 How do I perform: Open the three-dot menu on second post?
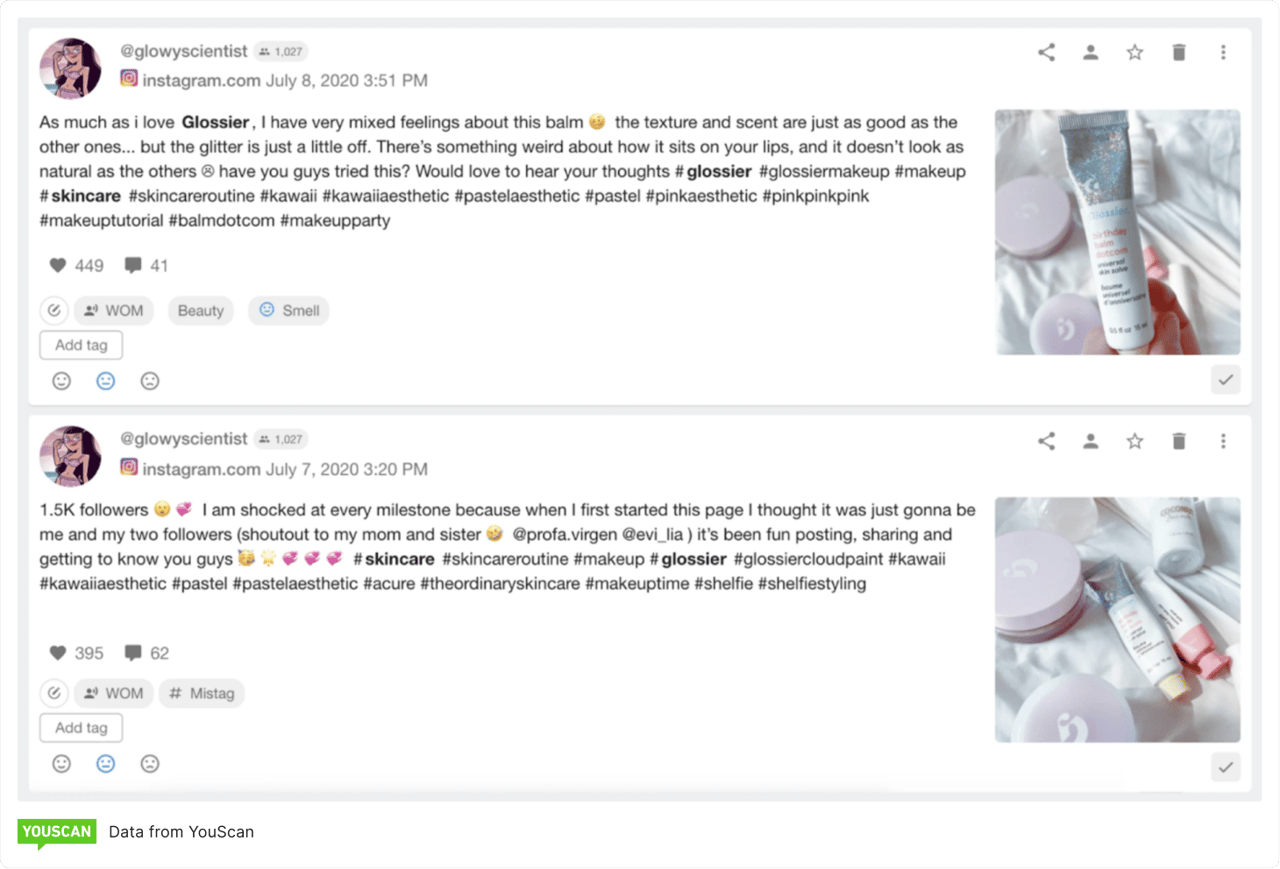pos(1223,441)
